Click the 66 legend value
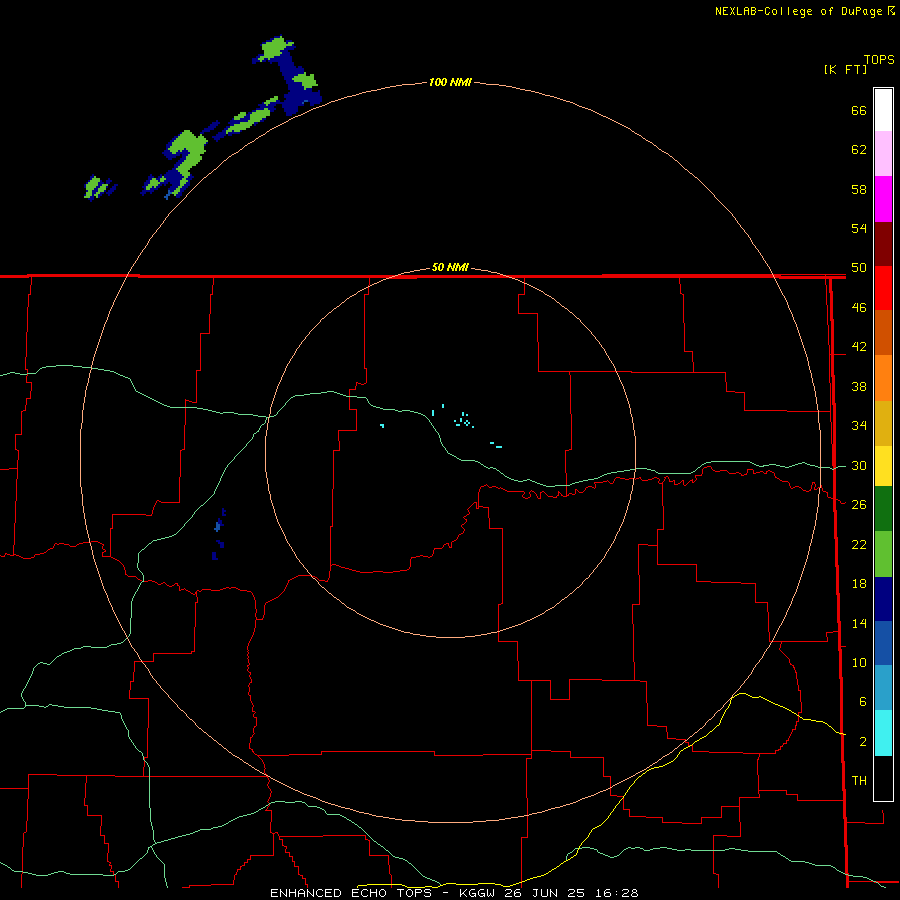The height and width of the screenshot is (900, 900). (x=859, y=110)
